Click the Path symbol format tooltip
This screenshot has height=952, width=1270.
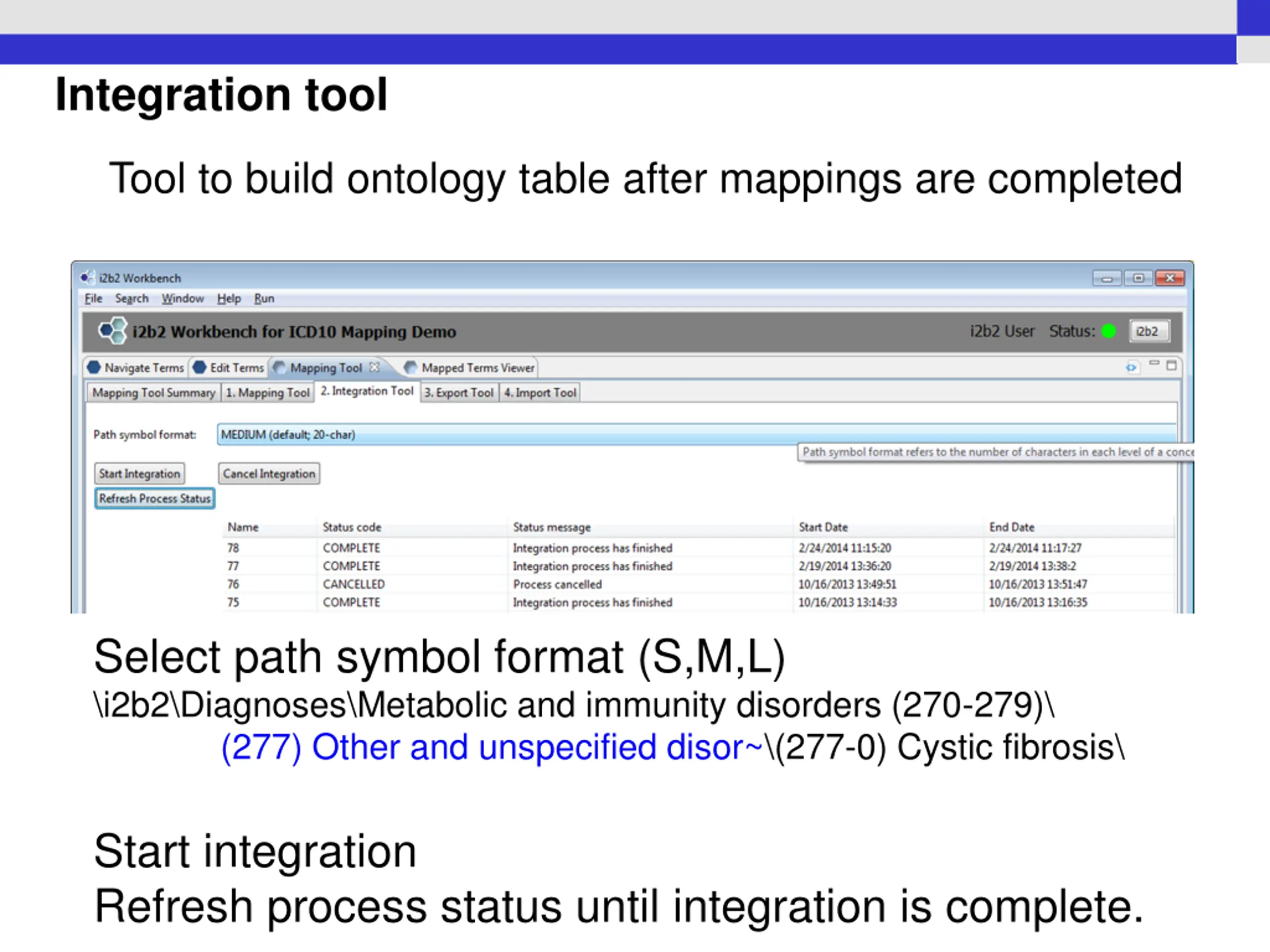pyautogui.click(x=996, y=452)
